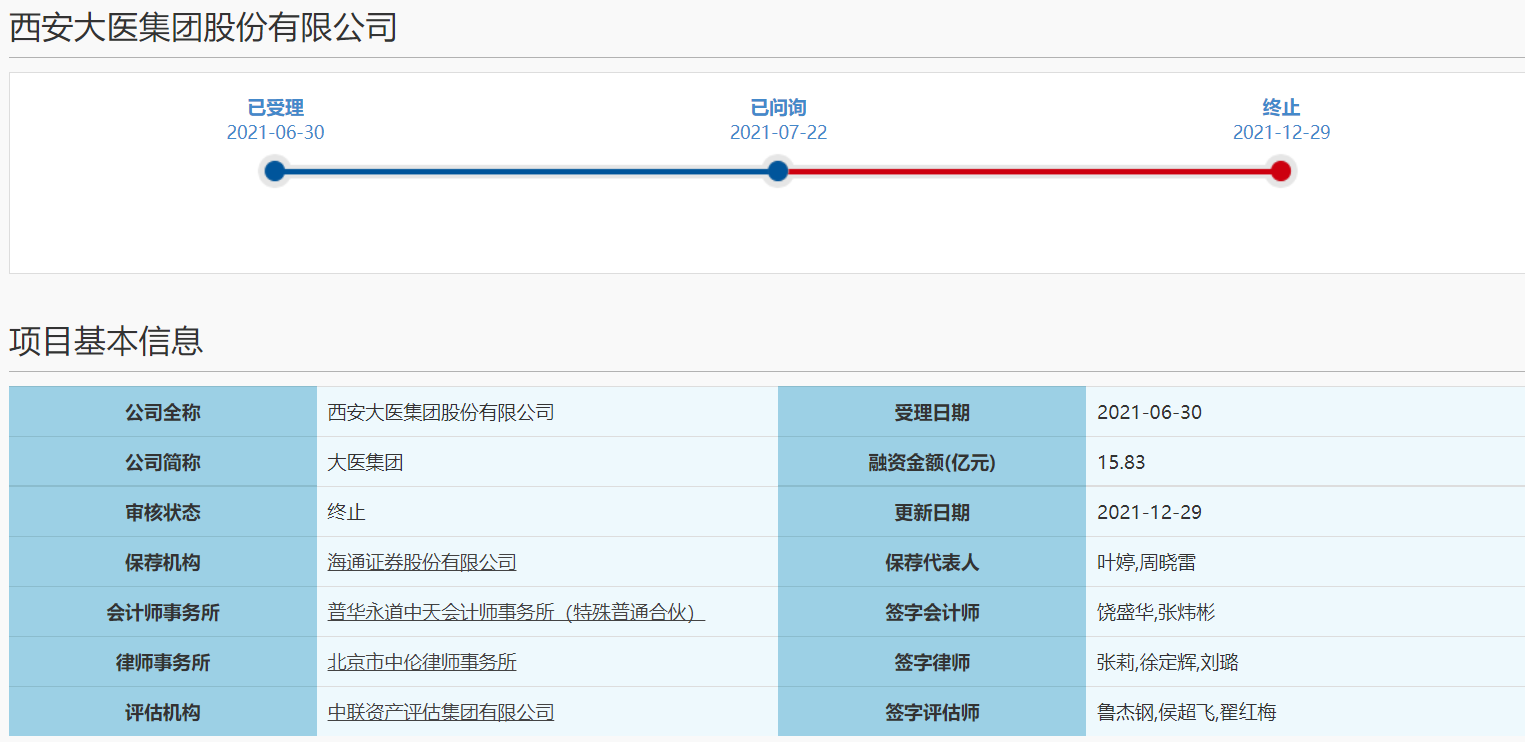This screenshot has width=1525, height=742.
Task: Click the 项目基本信息 section heading
Action: [x=106, y=341]
